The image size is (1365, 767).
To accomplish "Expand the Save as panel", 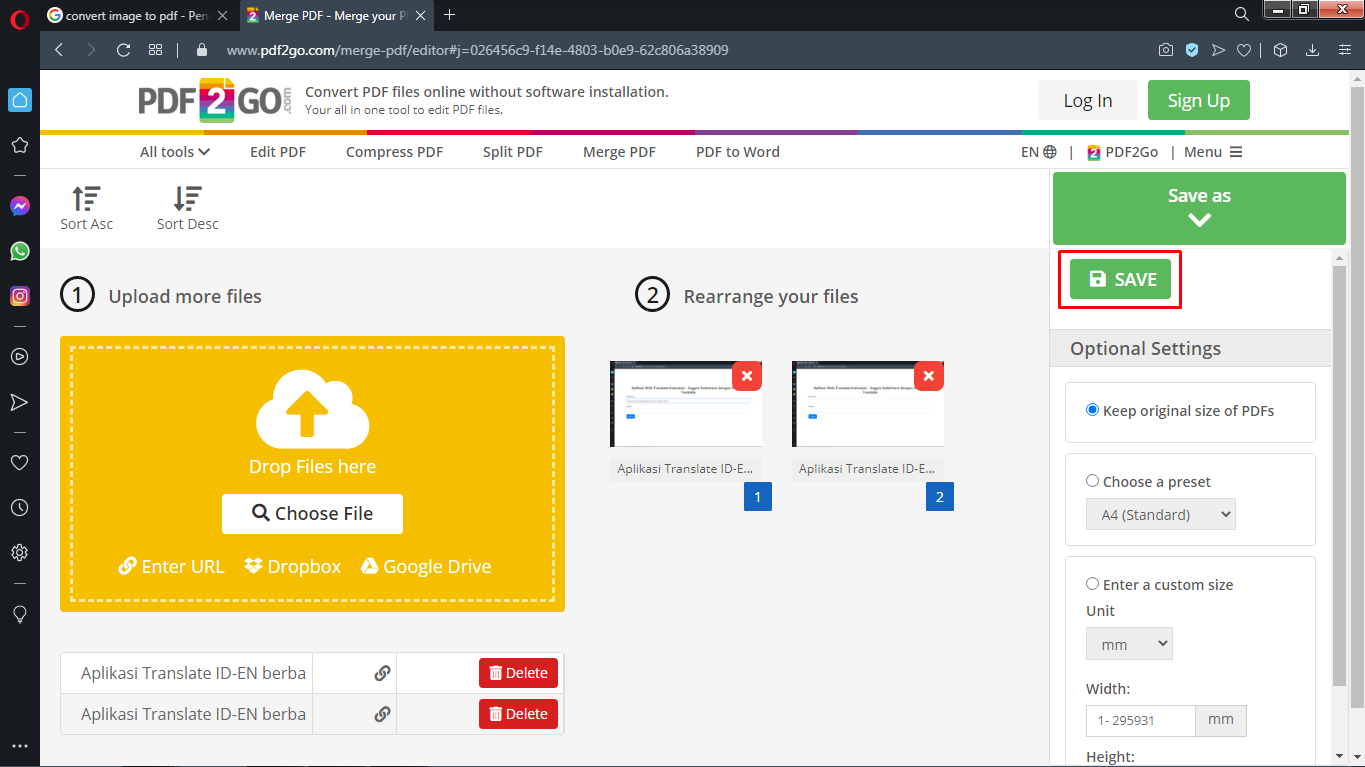I will [1199, 208].
